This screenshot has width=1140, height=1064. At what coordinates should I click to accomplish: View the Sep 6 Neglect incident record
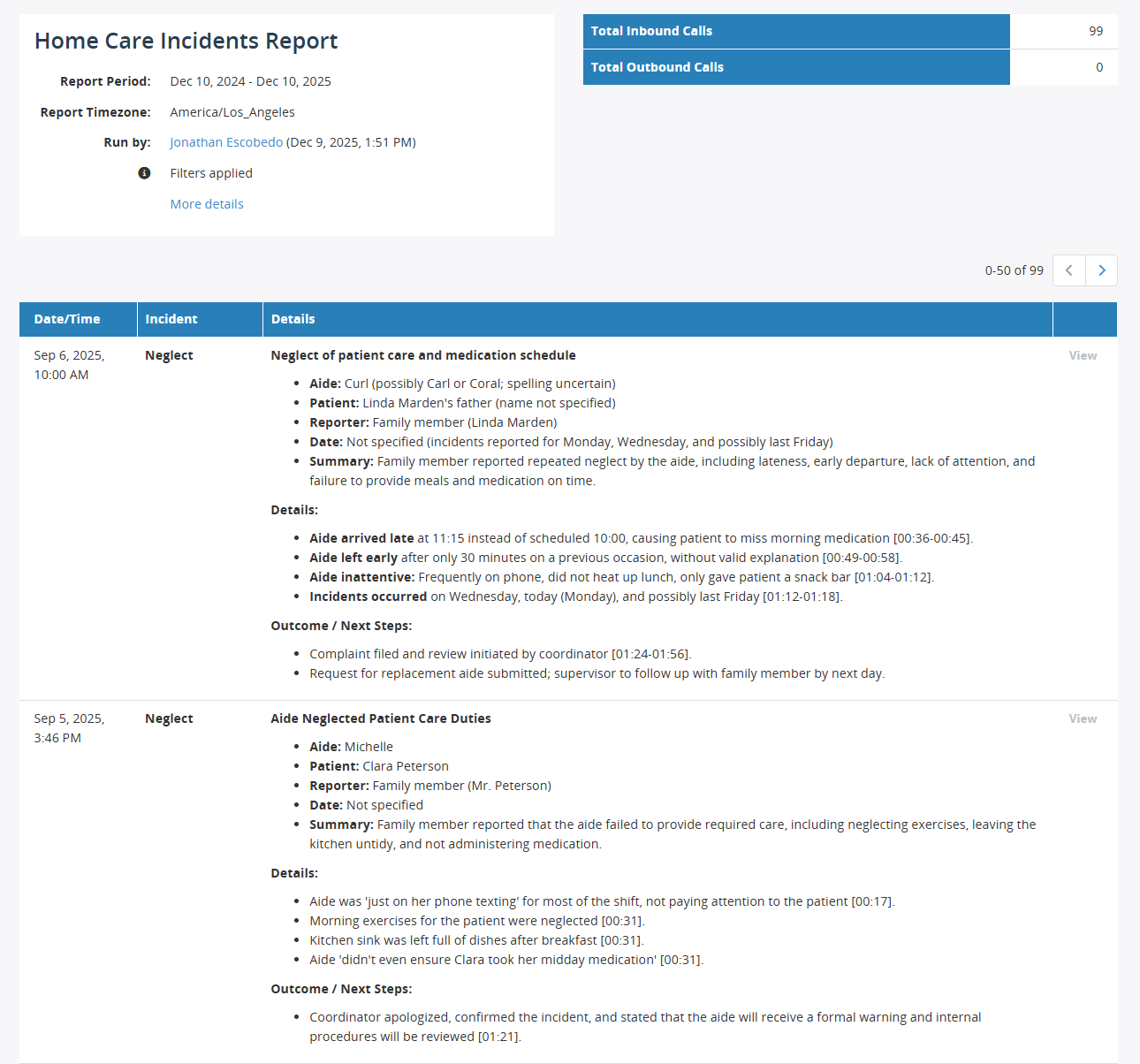coord(1082,355)
